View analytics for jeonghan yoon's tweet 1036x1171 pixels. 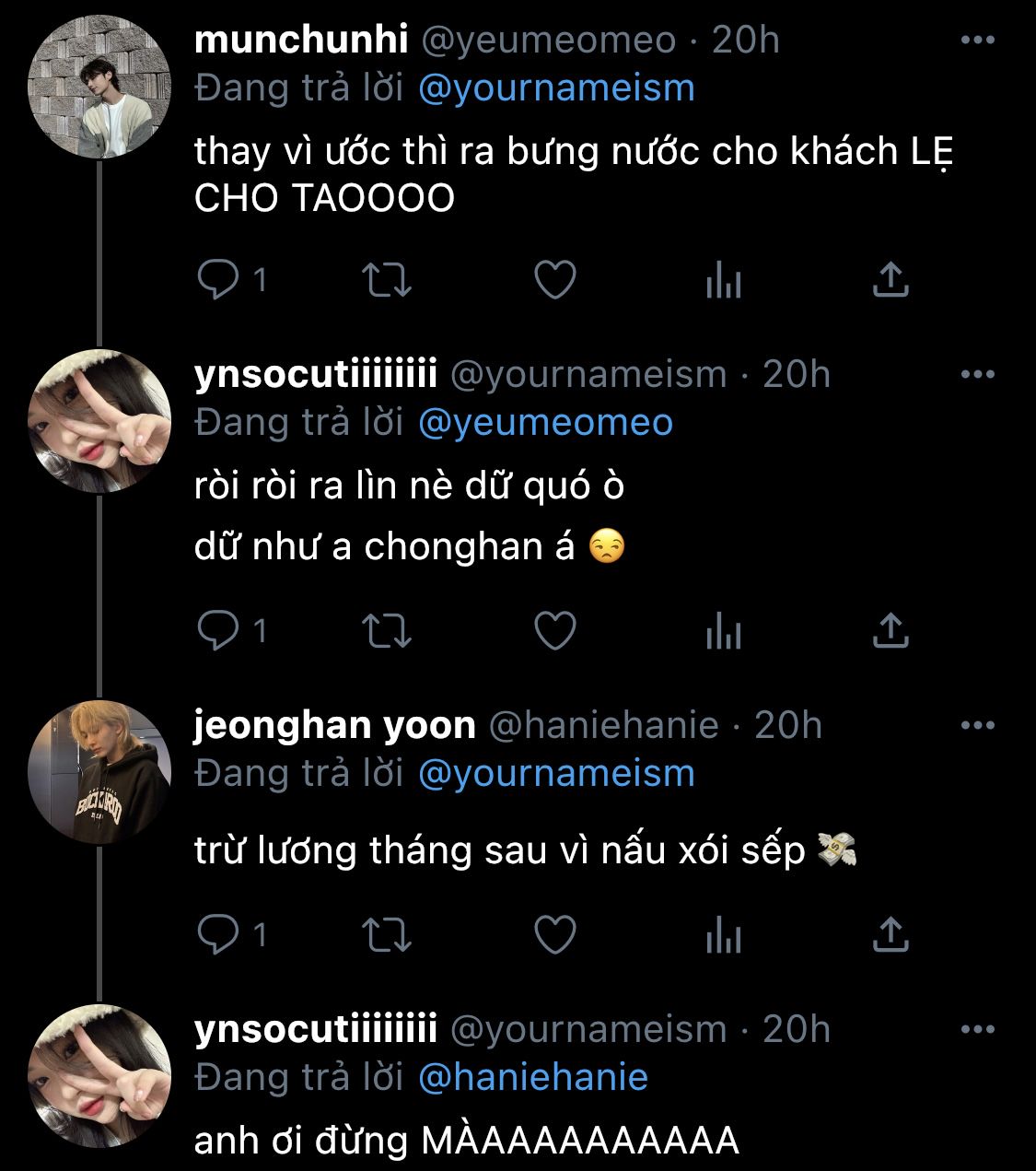coord(723,935)
